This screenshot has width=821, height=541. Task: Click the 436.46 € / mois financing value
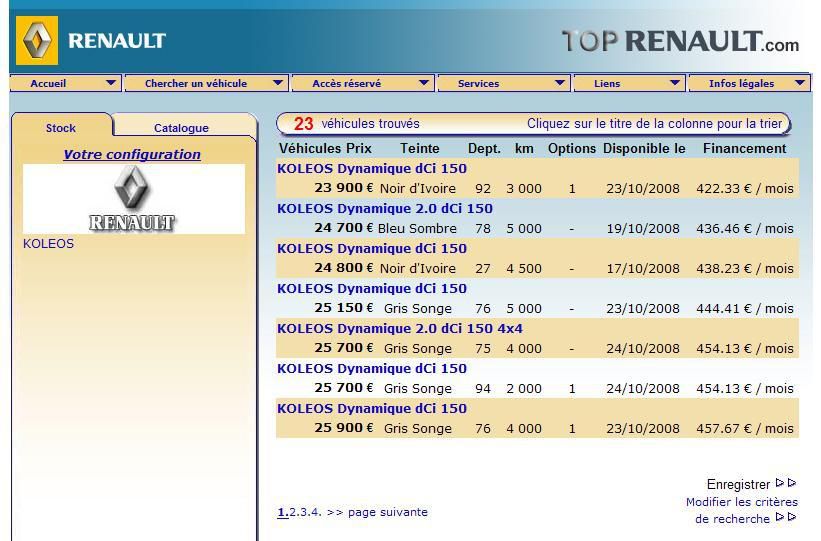coord(745,228)
